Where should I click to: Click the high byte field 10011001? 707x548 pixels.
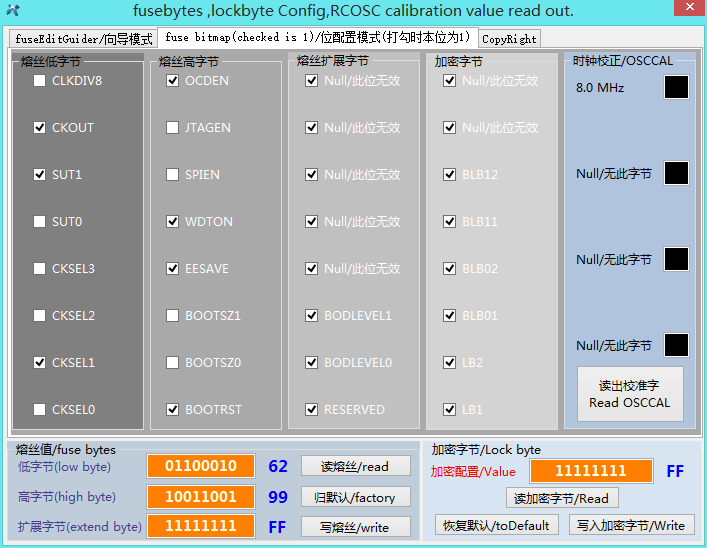[x=201, y=497]
